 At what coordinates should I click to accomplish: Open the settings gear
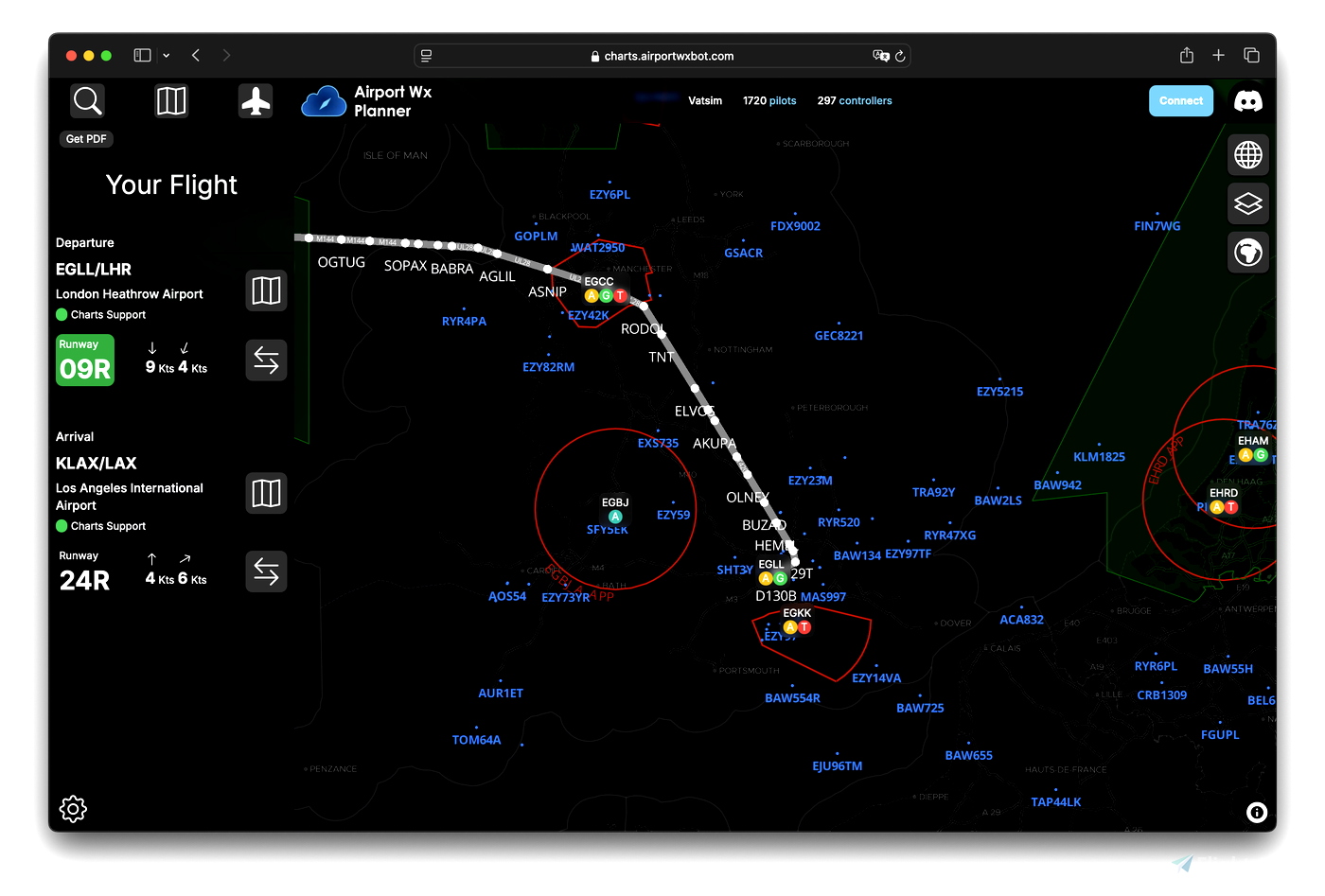[x=73, y=809]
